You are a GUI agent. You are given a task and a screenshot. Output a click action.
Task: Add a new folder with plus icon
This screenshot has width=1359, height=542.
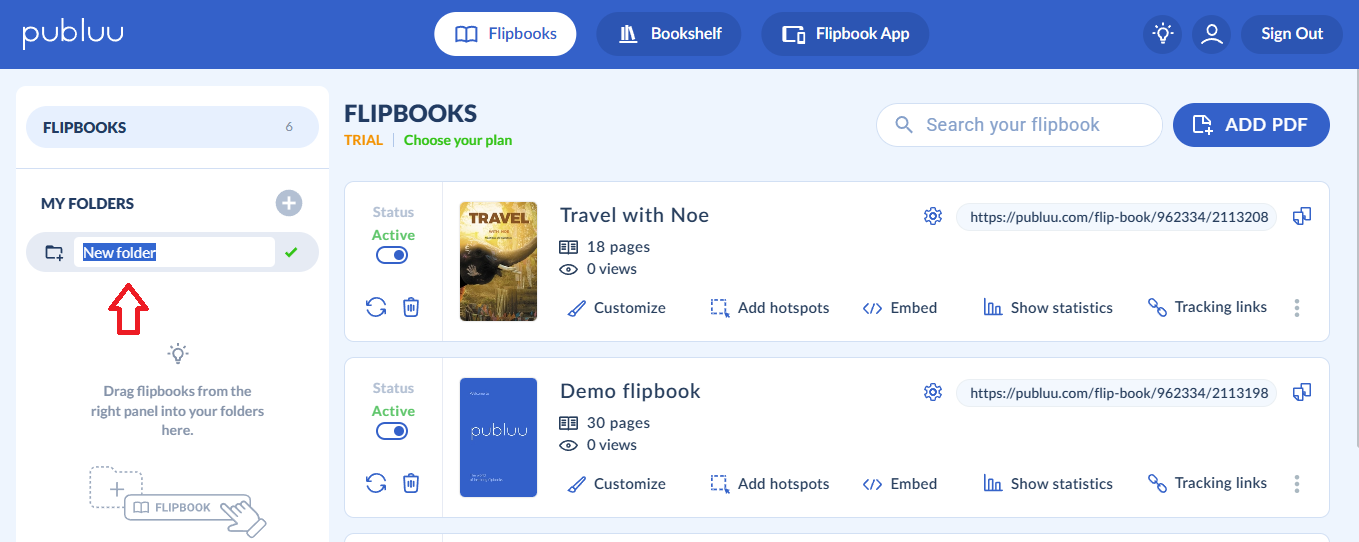(289, 203)
